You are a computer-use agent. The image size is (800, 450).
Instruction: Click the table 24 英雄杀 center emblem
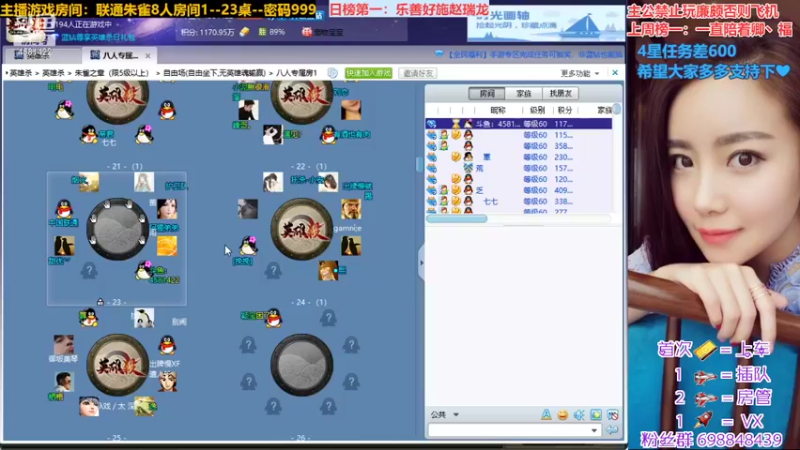(x=302, y=229)
